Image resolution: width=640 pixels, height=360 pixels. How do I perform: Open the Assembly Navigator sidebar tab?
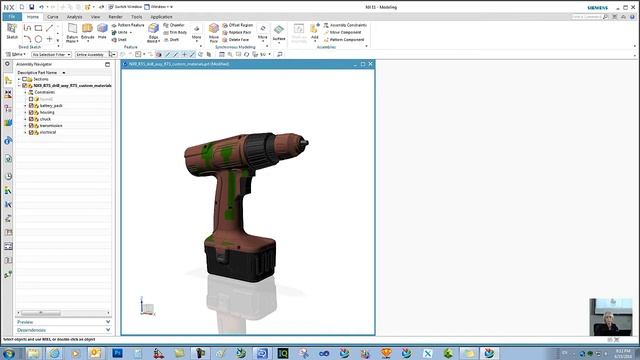point(8,80)
